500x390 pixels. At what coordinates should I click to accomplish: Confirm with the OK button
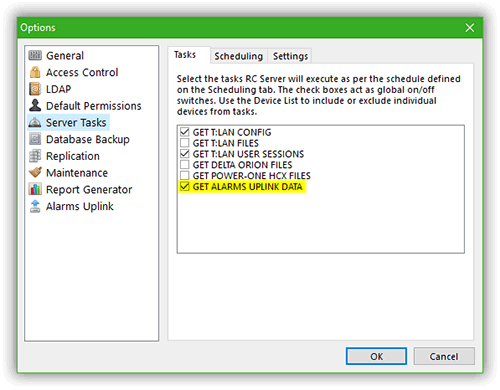coord(376,356)
